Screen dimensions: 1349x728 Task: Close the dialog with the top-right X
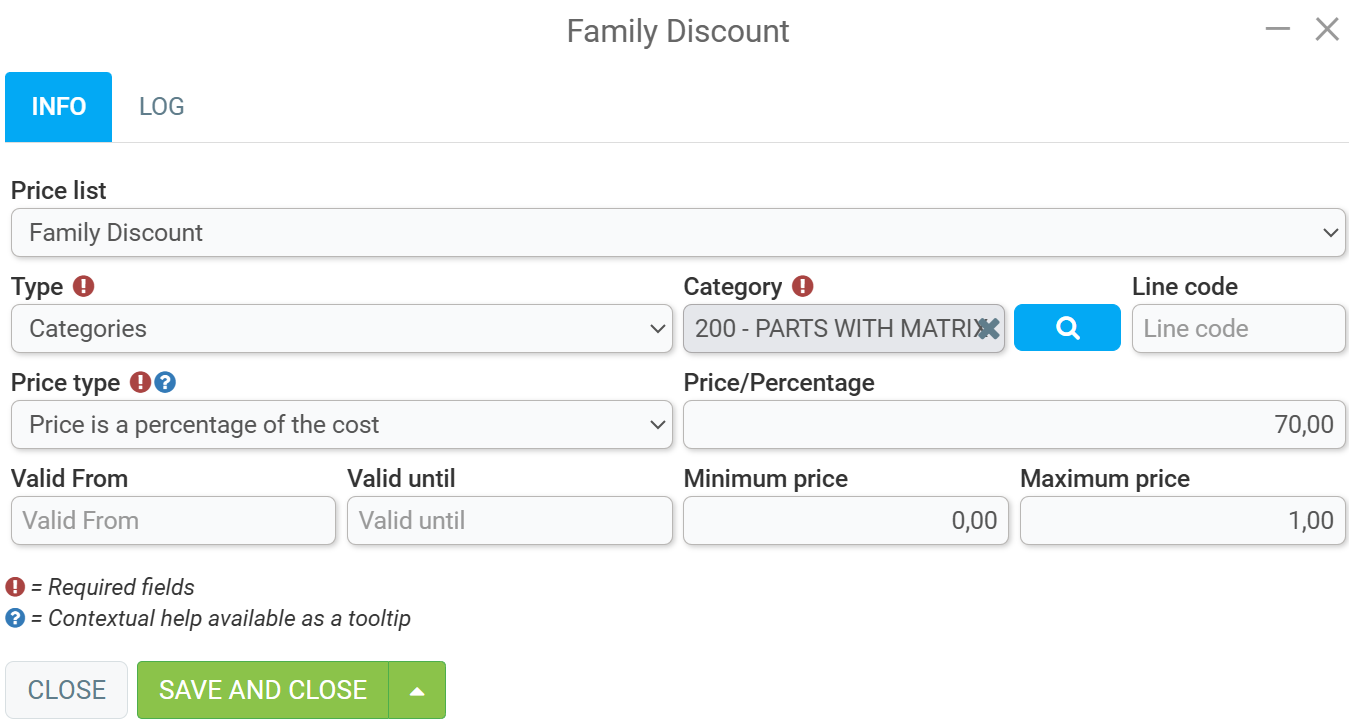click(x=1327, y=29)
